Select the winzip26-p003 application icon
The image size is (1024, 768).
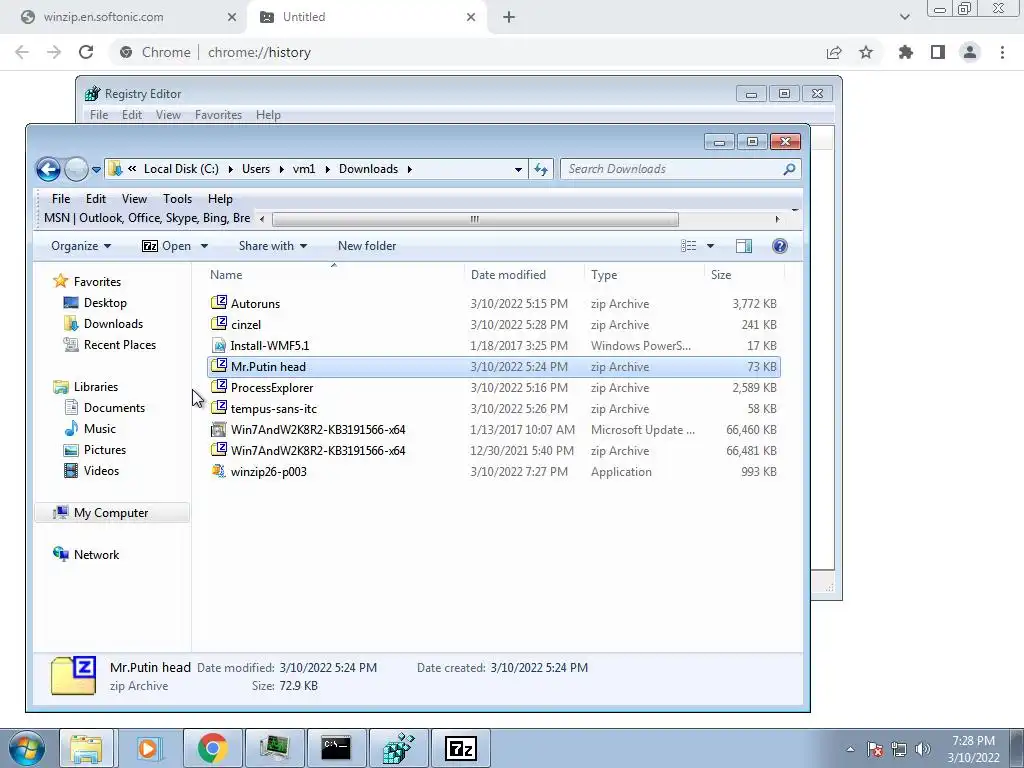(219, 472)
